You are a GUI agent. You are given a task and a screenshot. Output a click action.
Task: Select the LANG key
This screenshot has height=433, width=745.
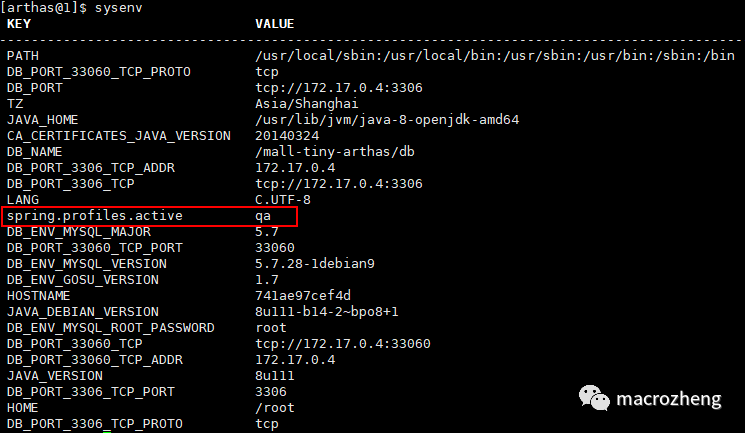23,200
